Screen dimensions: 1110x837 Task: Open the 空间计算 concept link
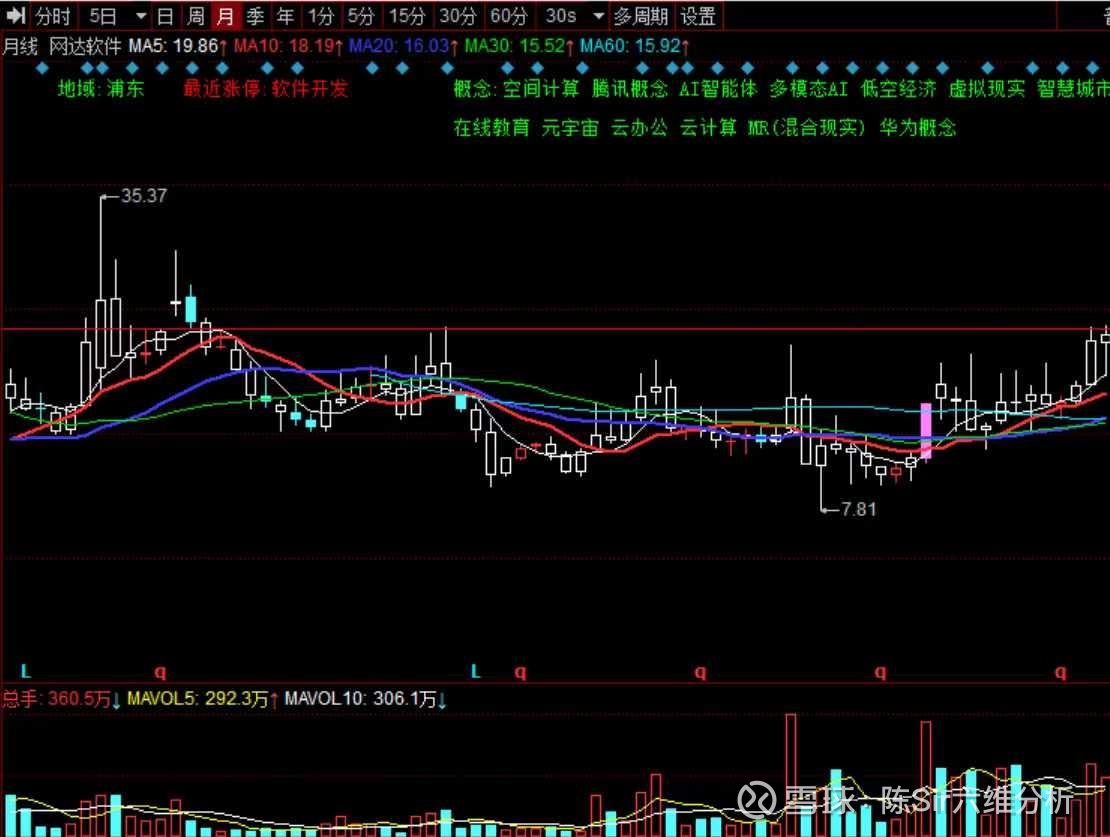coord(541,89)
